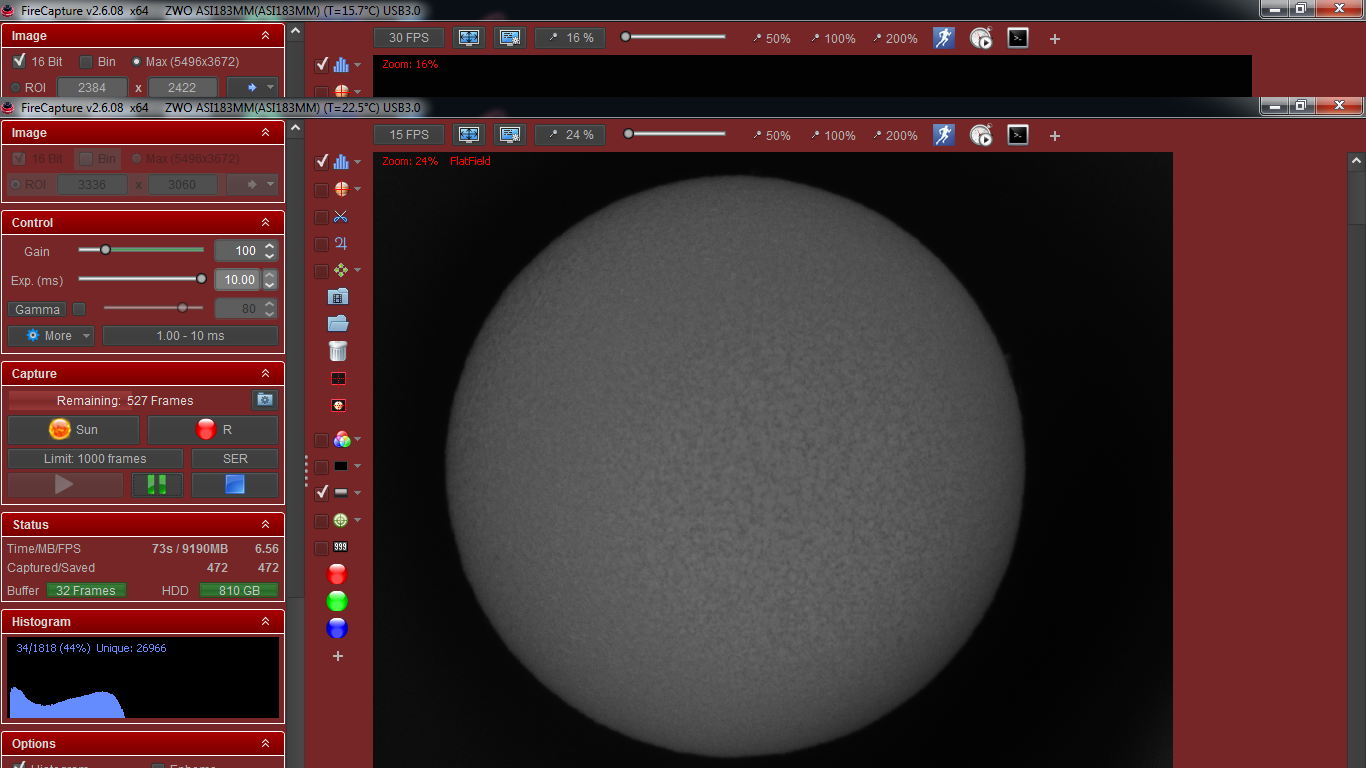Image resolution: width=1366 pixels, height=768 pixels.
Task: Click the SER file format button
Action: [x=235, y=459]
